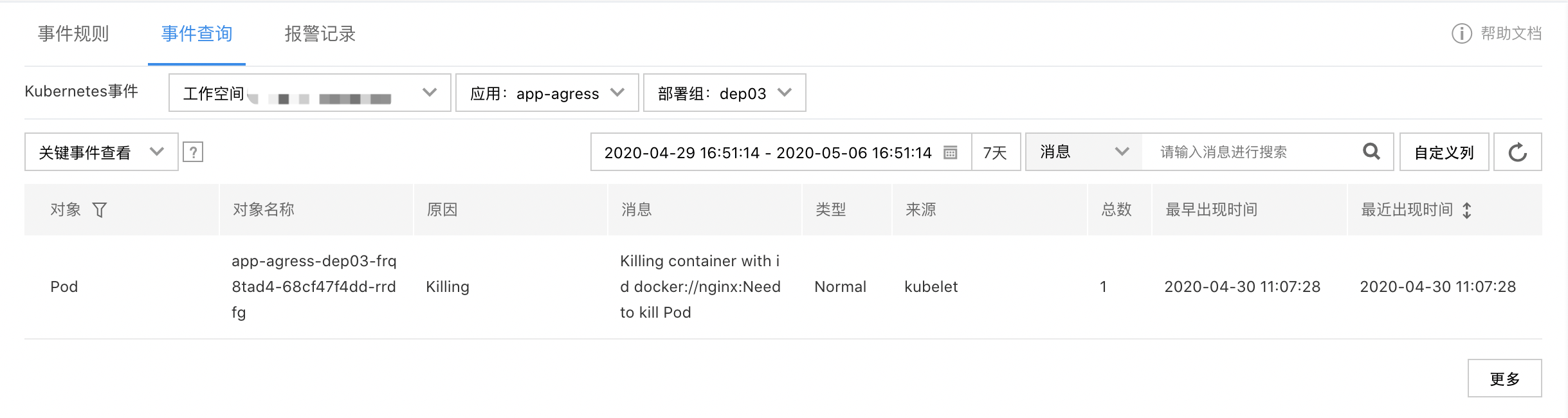Image resolution: width=1568 pixels, height=418 pixels.
Task: Open the 消息 search type dropdown
Action: 1084,152
